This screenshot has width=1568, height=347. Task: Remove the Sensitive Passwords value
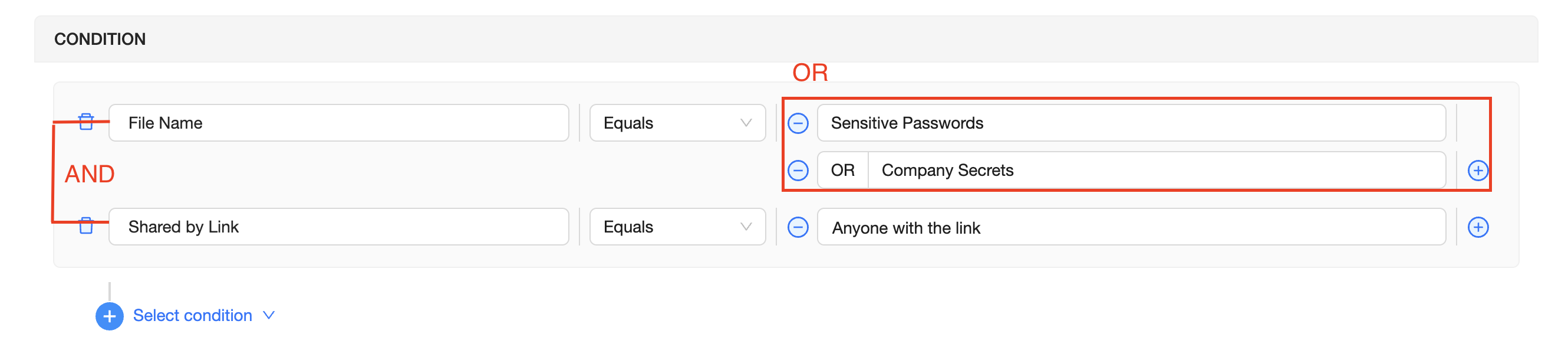798,123
